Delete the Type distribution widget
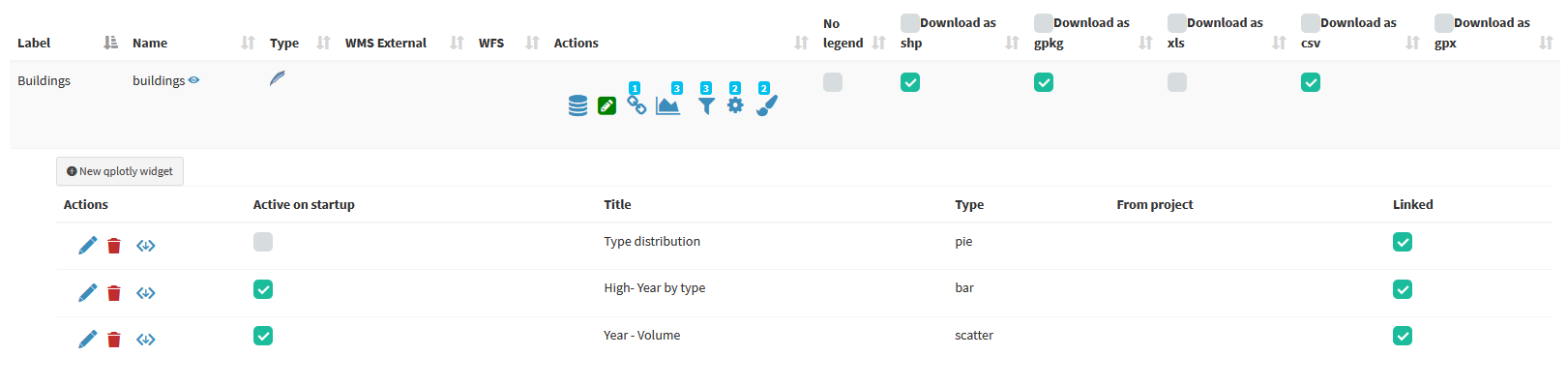The image size is (1568, 386). coord(114,246)
